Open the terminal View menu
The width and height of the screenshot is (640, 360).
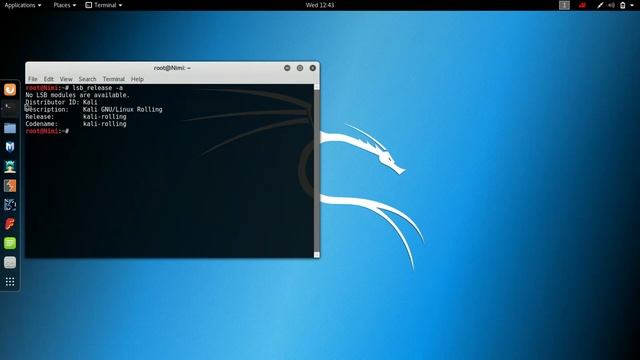click(x=66, y=79)
